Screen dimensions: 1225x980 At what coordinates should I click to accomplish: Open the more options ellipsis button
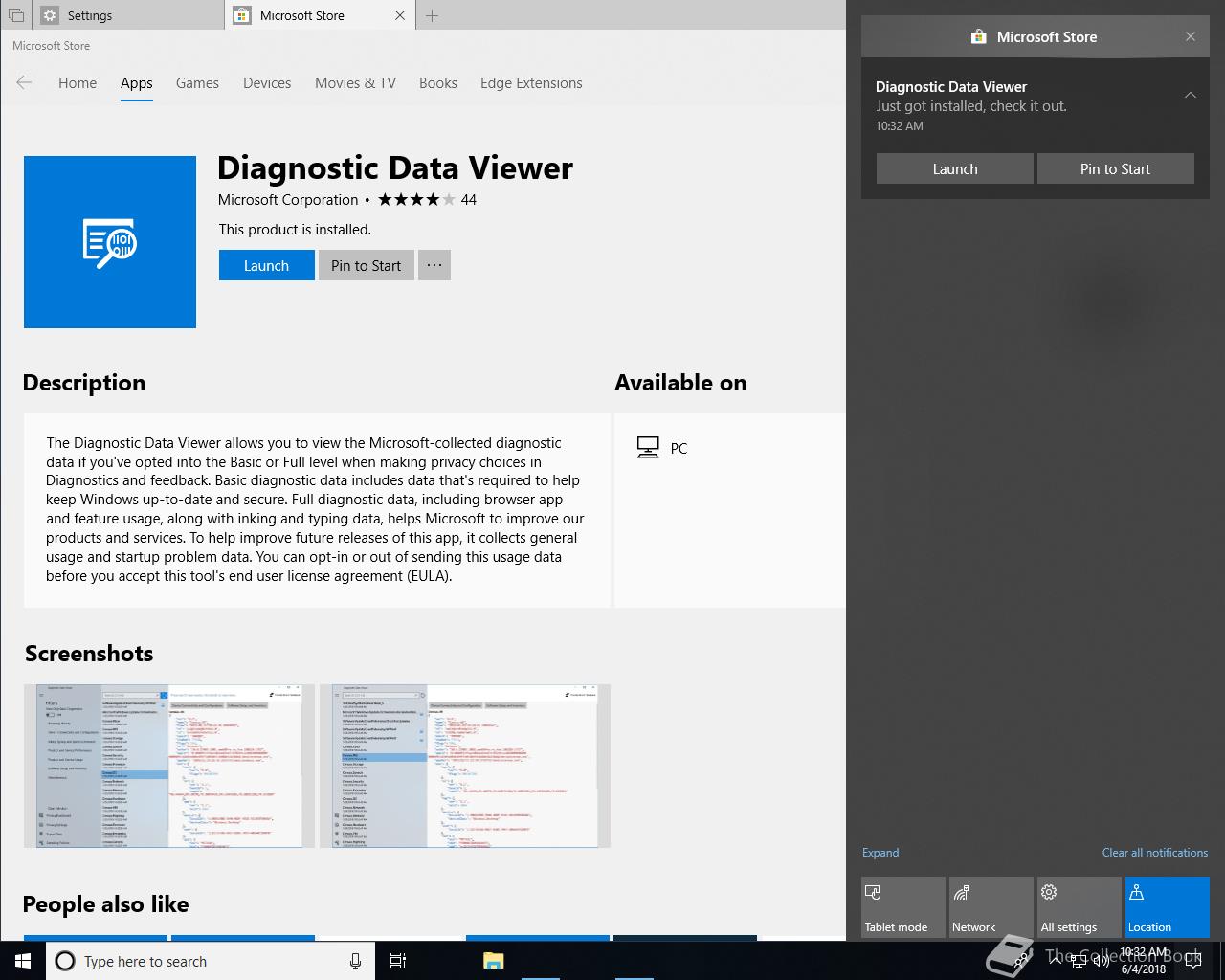434,265
